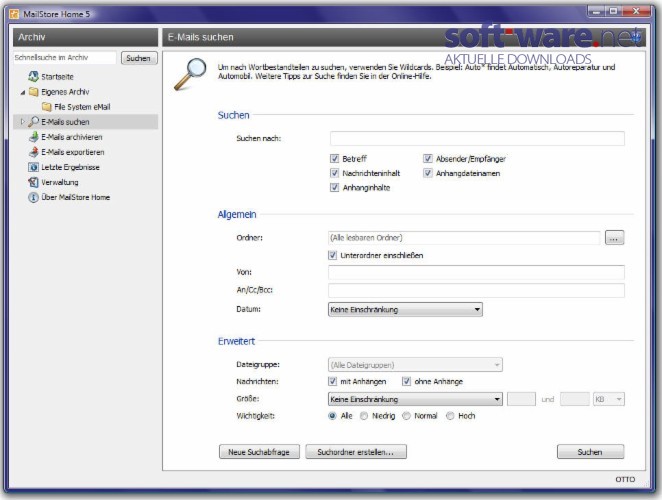Open E-Mails exportieren in sidebar
The width and height of the screenshot is (662, 500).
click(73, 152)
